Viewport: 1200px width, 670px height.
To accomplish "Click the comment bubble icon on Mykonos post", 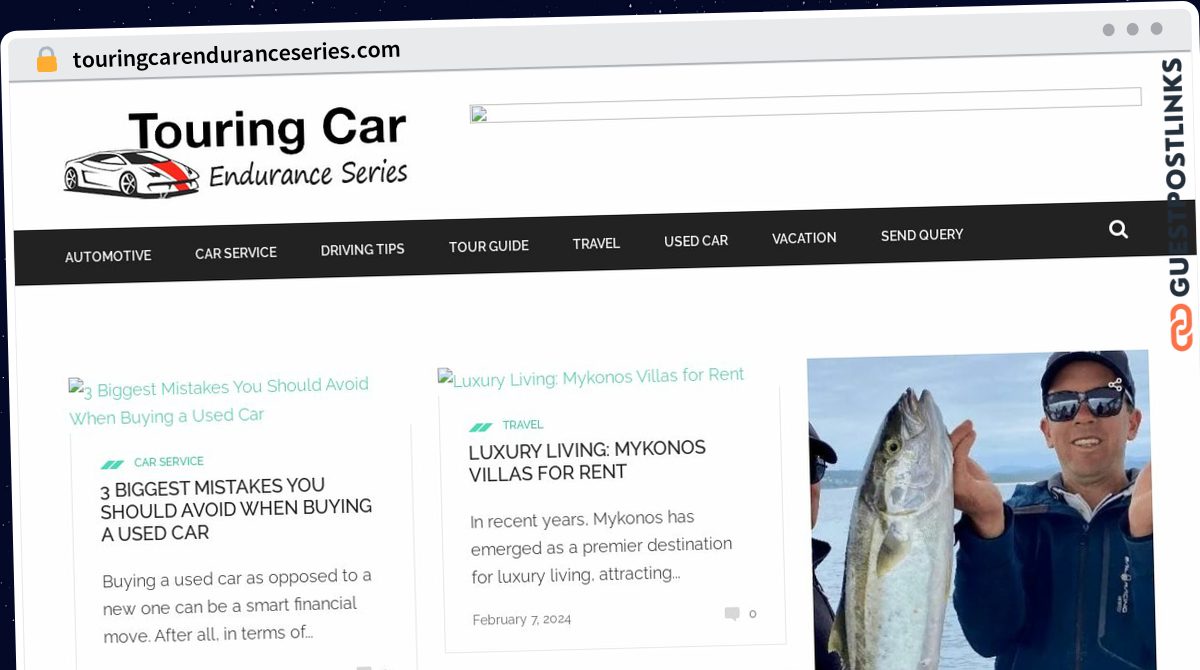I will (x=732, y=613).
